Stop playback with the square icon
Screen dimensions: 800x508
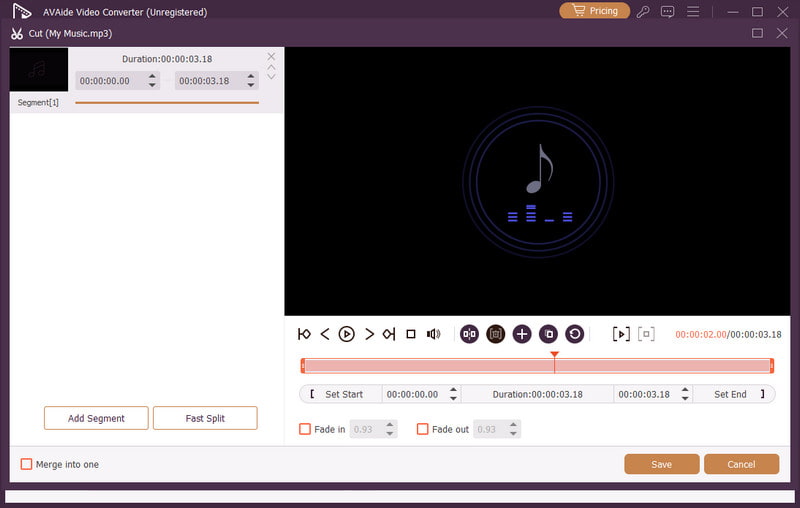coord(411,334)
